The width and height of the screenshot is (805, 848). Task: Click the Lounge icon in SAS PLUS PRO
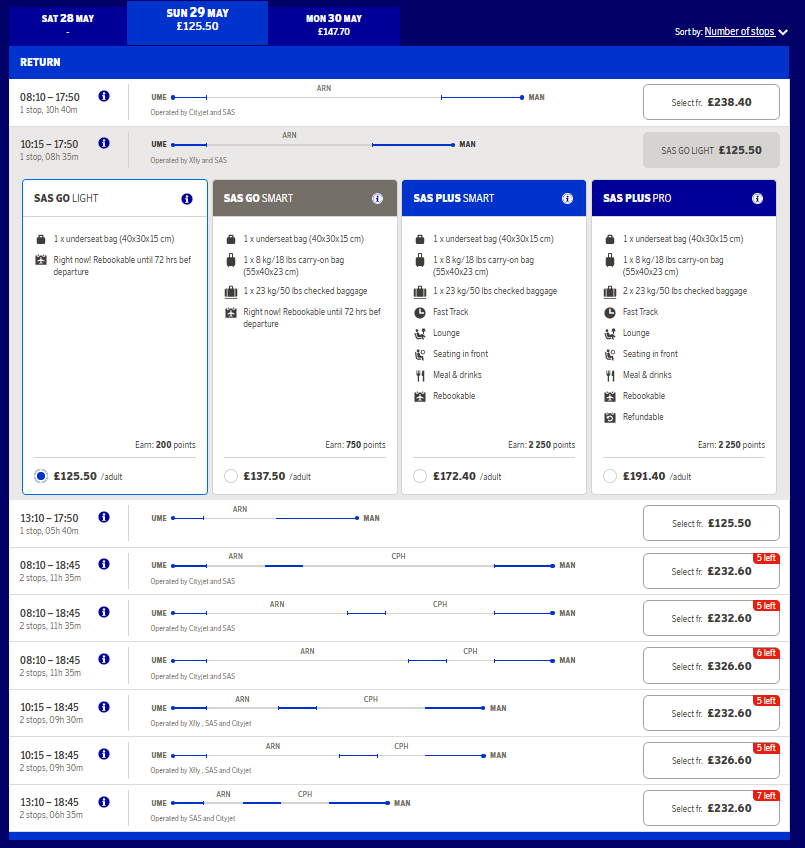tap(610, 334)
